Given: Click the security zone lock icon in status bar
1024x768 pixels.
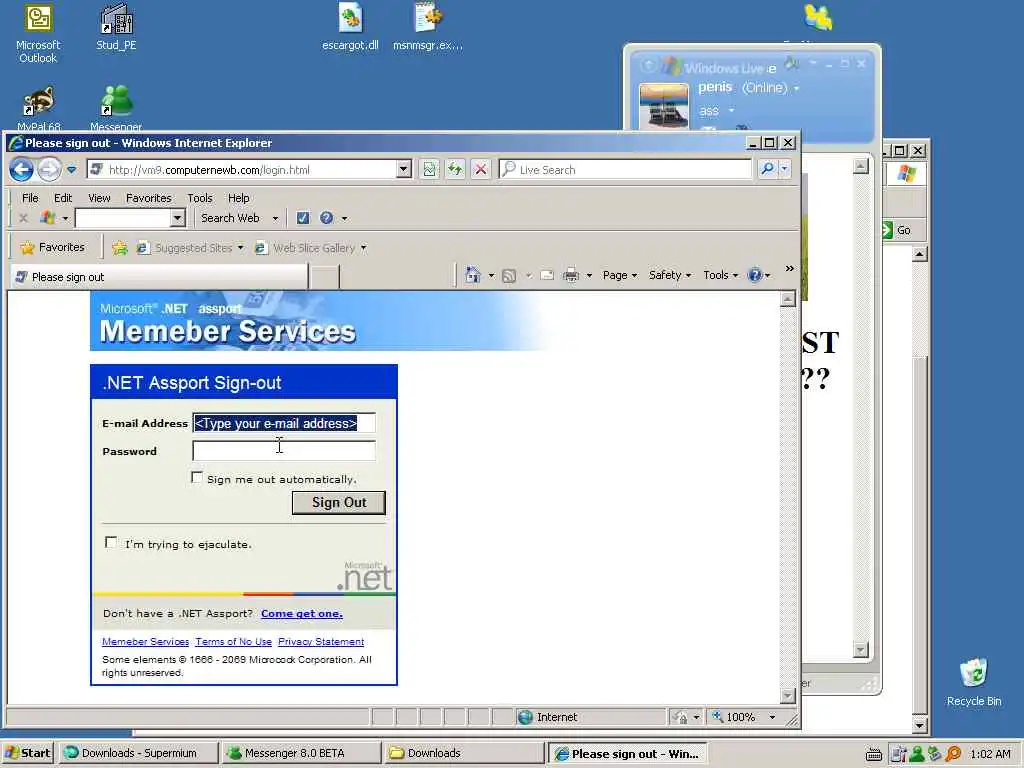Looking at the screenshot, I should (x=680, y=717).
